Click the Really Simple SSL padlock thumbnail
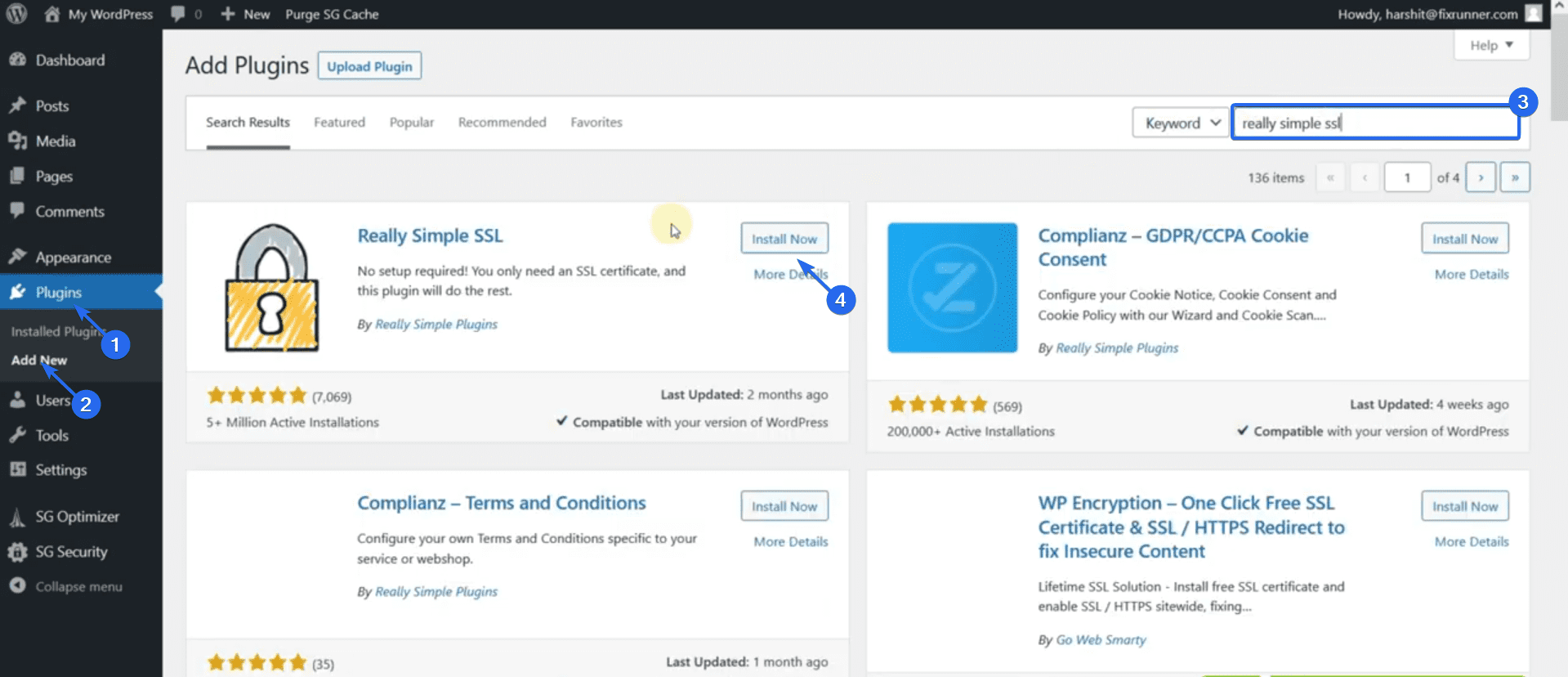1568x677 pixels. point(271,288)
